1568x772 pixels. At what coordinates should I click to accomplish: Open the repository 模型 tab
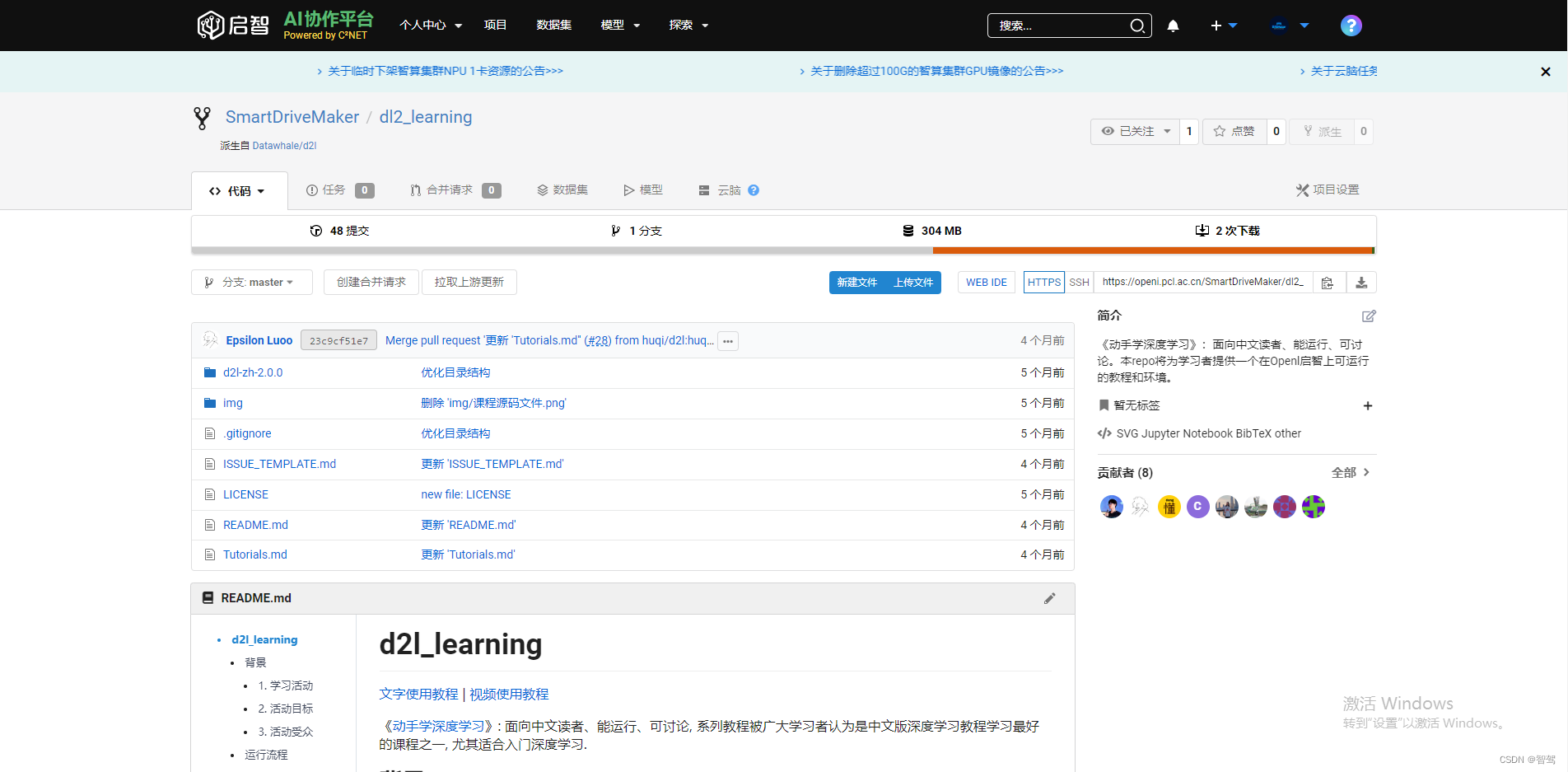642,190
